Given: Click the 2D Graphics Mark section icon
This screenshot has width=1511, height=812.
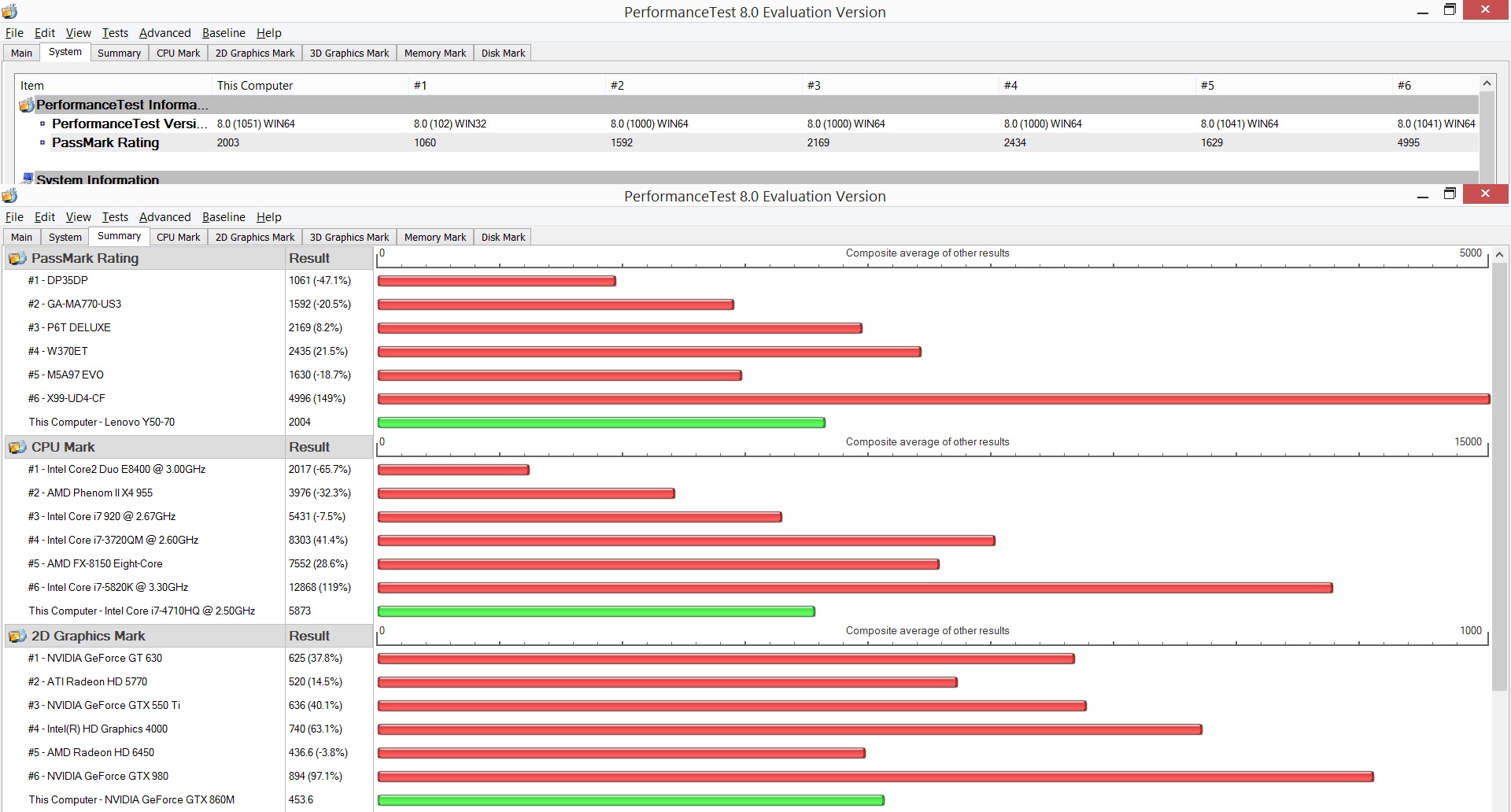Looking at the screenshot, I should point(17,636).
